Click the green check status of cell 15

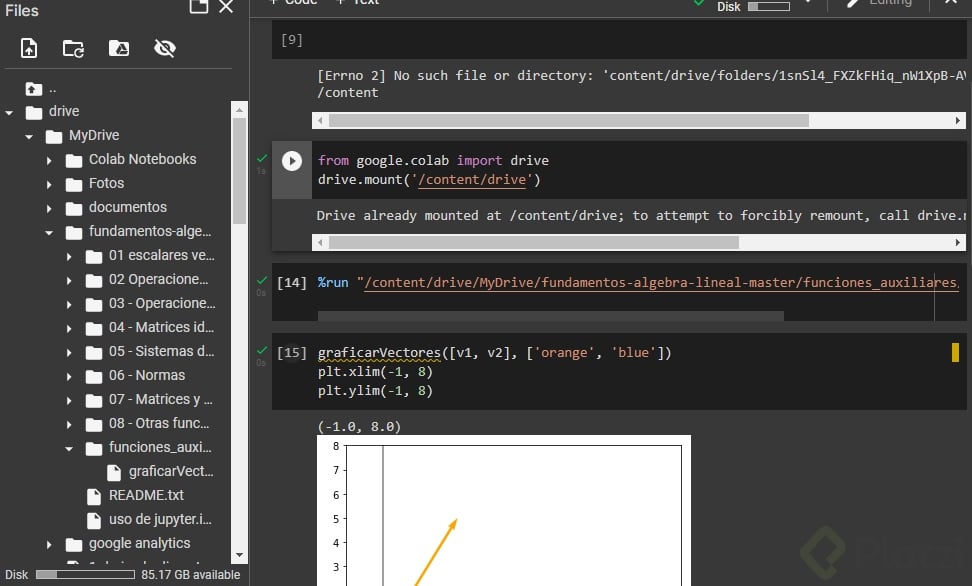[x=262, y=350]
